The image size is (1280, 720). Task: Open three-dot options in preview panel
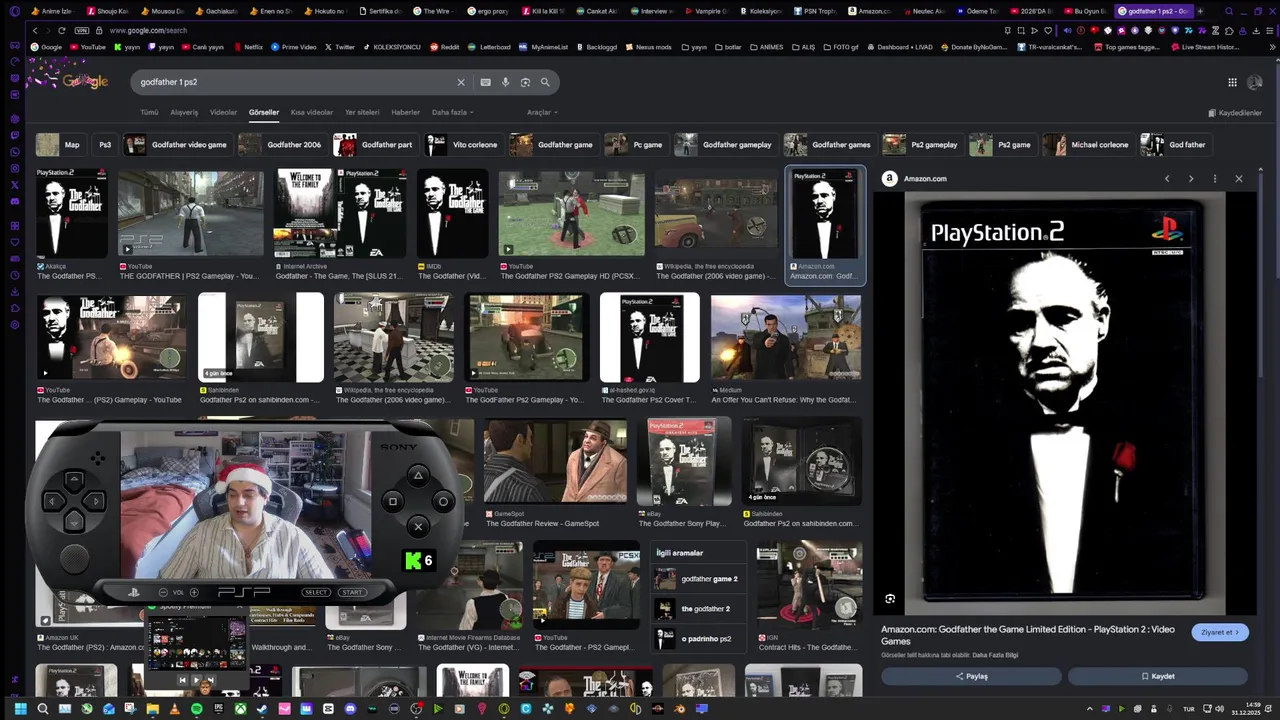[x=1215, y=178]
